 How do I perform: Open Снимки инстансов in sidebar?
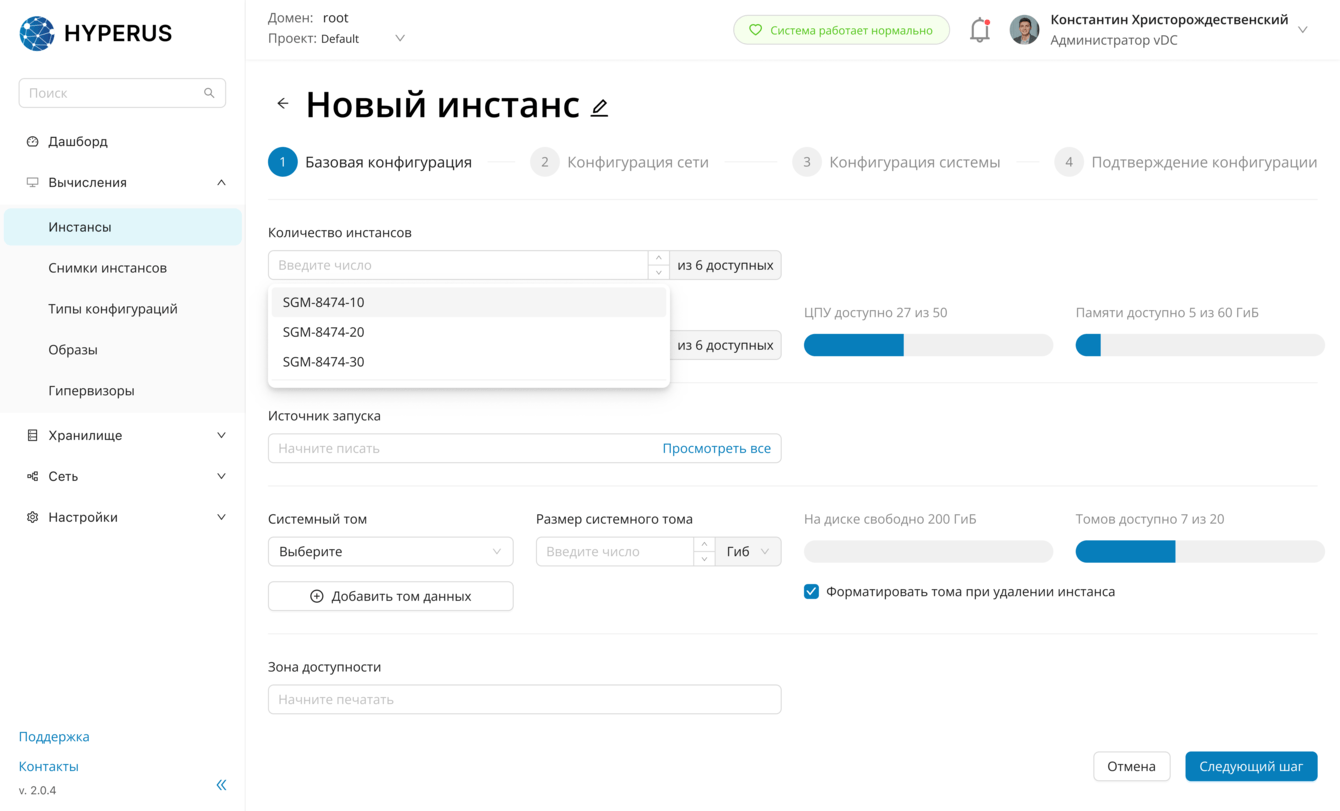pos(107,268)
